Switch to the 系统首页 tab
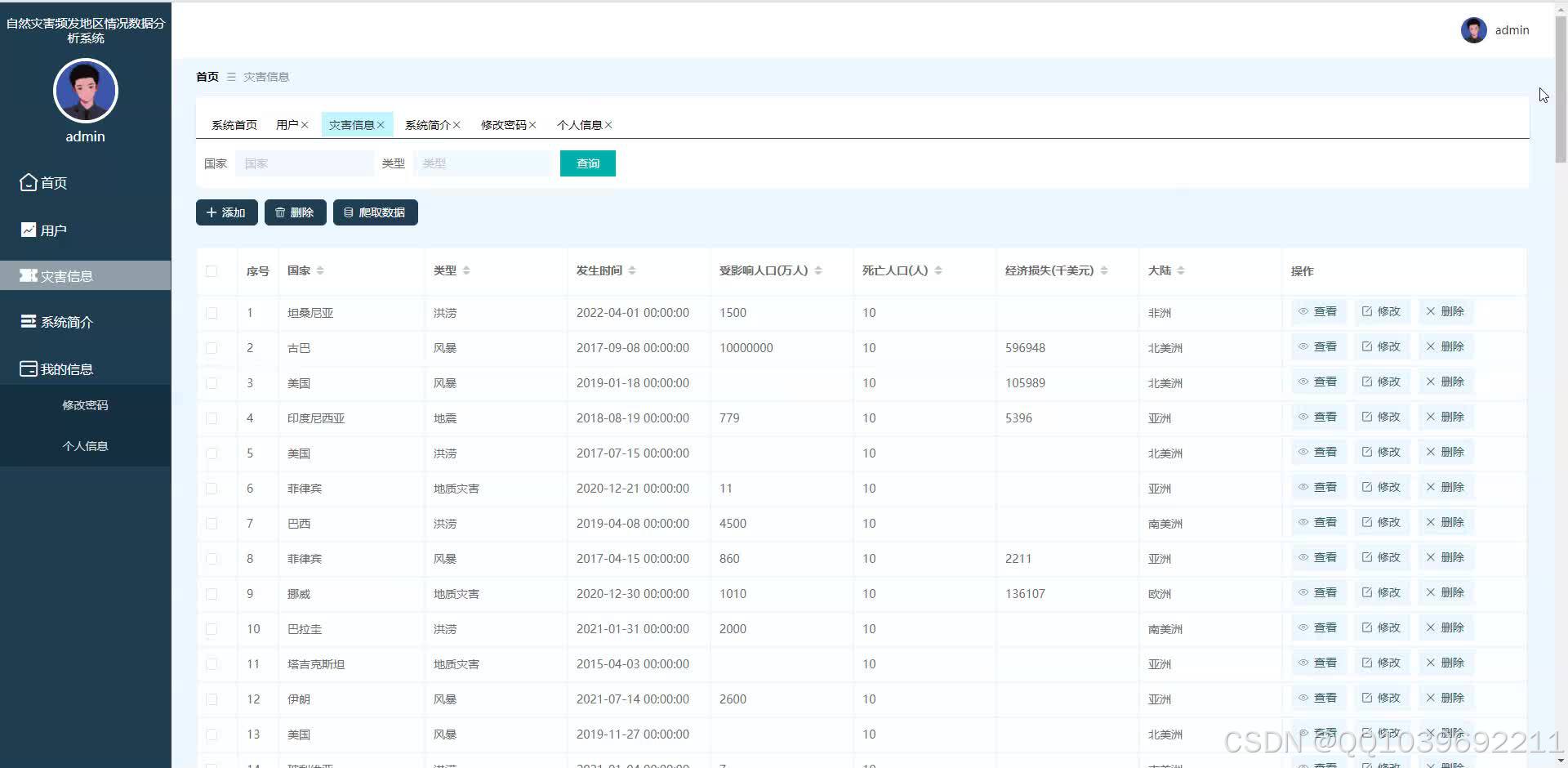This screenshot has width=1568, height=768. 234,125
